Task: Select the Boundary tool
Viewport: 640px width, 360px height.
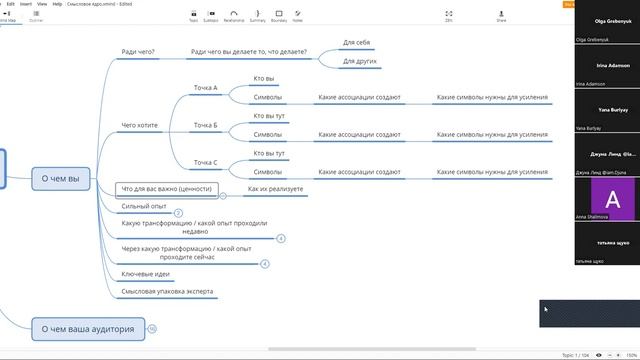Action: tap(279, 16)
